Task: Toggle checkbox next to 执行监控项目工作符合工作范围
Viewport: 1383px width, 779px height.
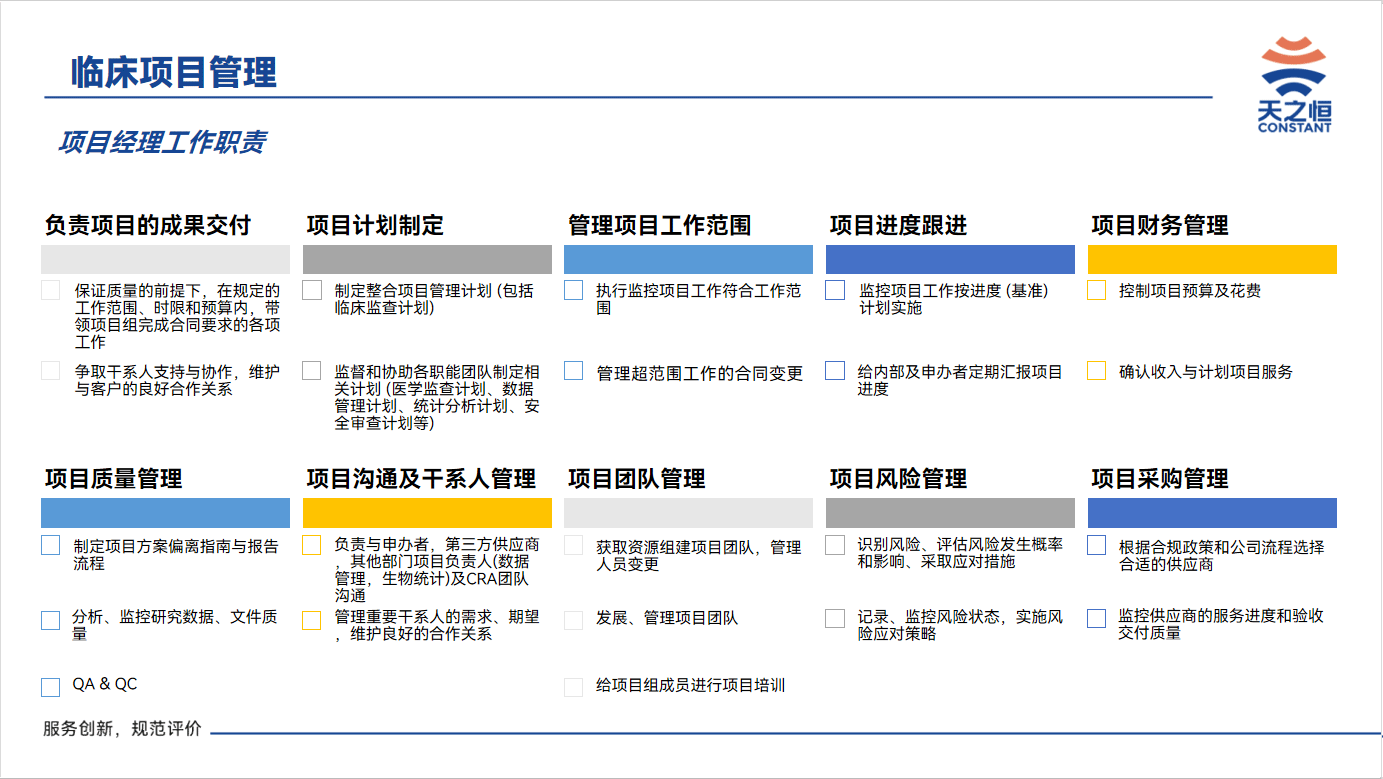Action: 573,290
